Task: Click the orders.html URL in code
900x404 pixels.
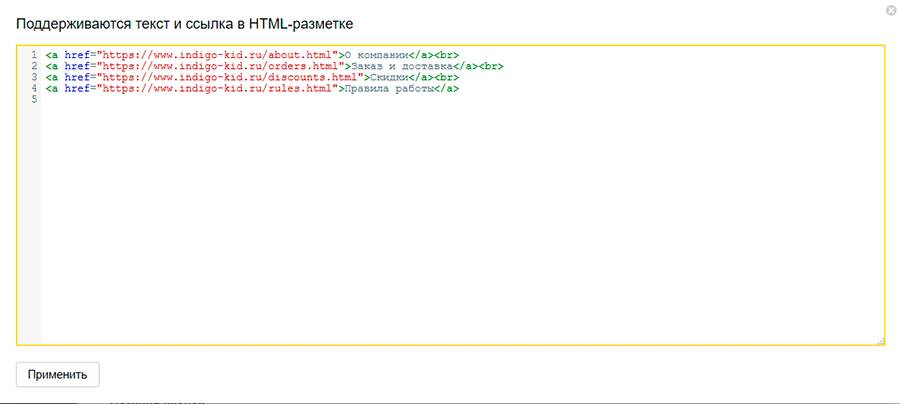Action: pos(218,66)
